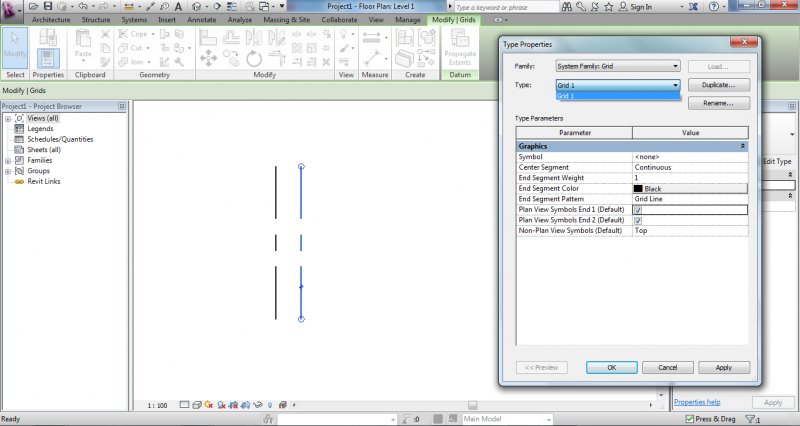Toggle Plan View Symbols End 2 (Default) checkbox
The image size is (800, 426).
coord(638,221)
